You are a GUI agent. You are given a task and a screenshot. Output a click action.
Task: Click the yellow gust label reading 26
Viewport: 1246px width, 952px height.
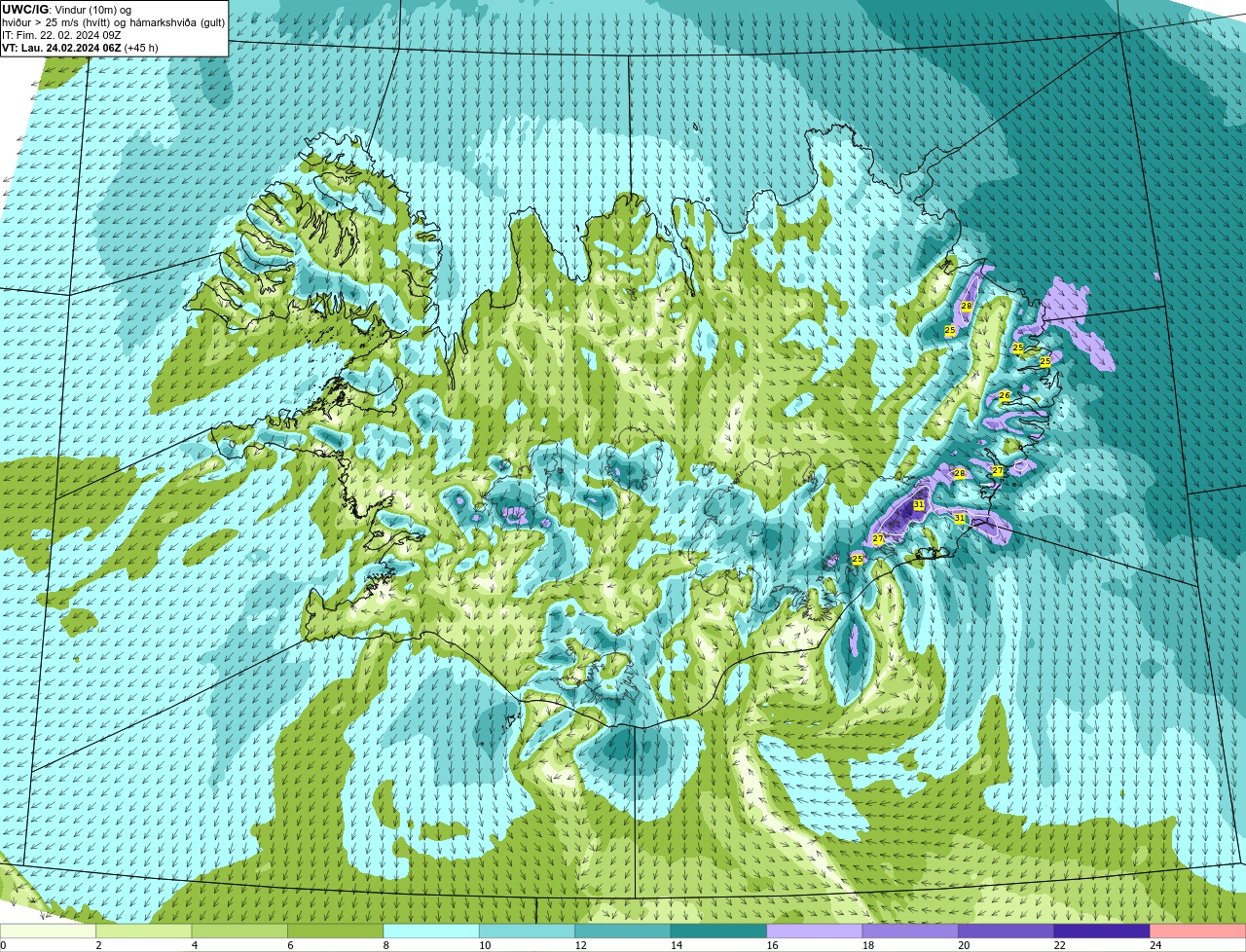coord(1005,395)
